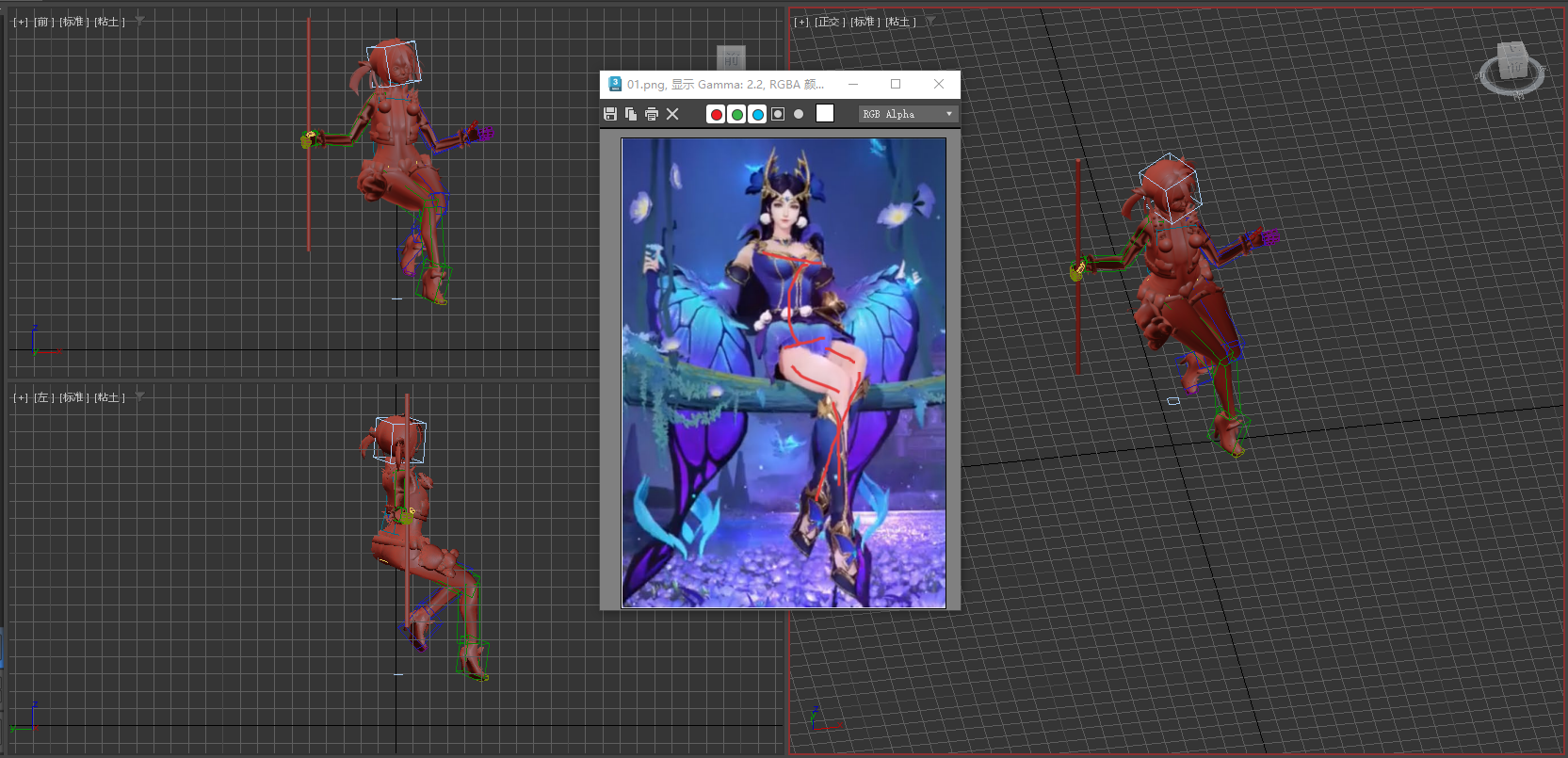
Task: Enable the display alpha channel button
Action: coord(778,114)
